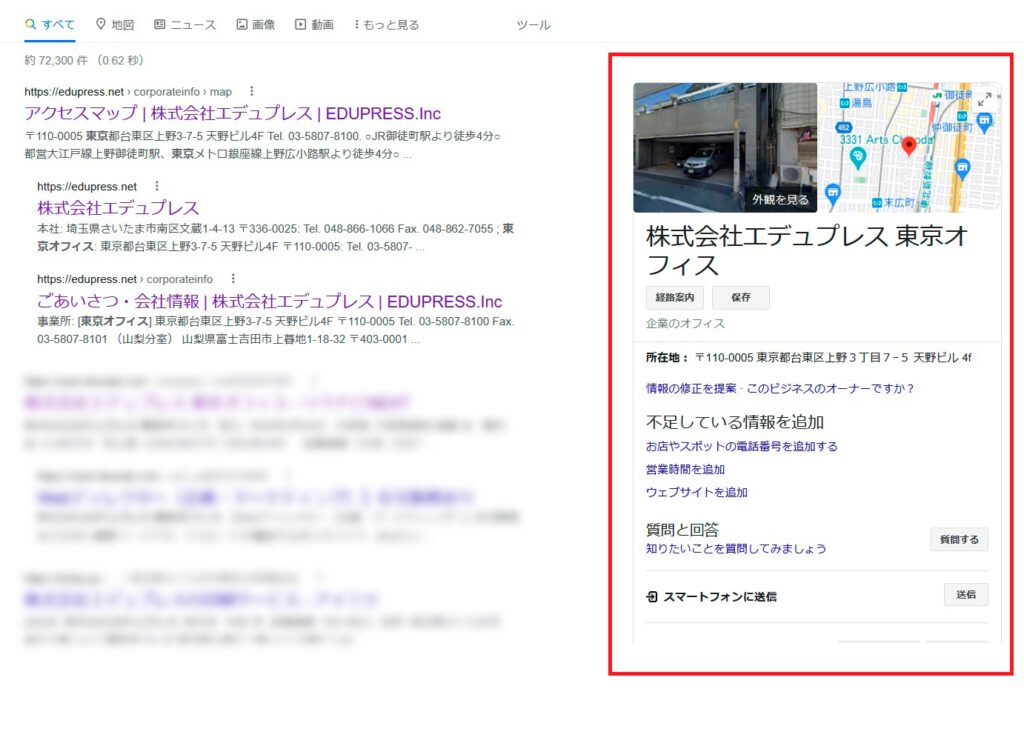Click the result count 約 72,300 件 text

[56, 61]
